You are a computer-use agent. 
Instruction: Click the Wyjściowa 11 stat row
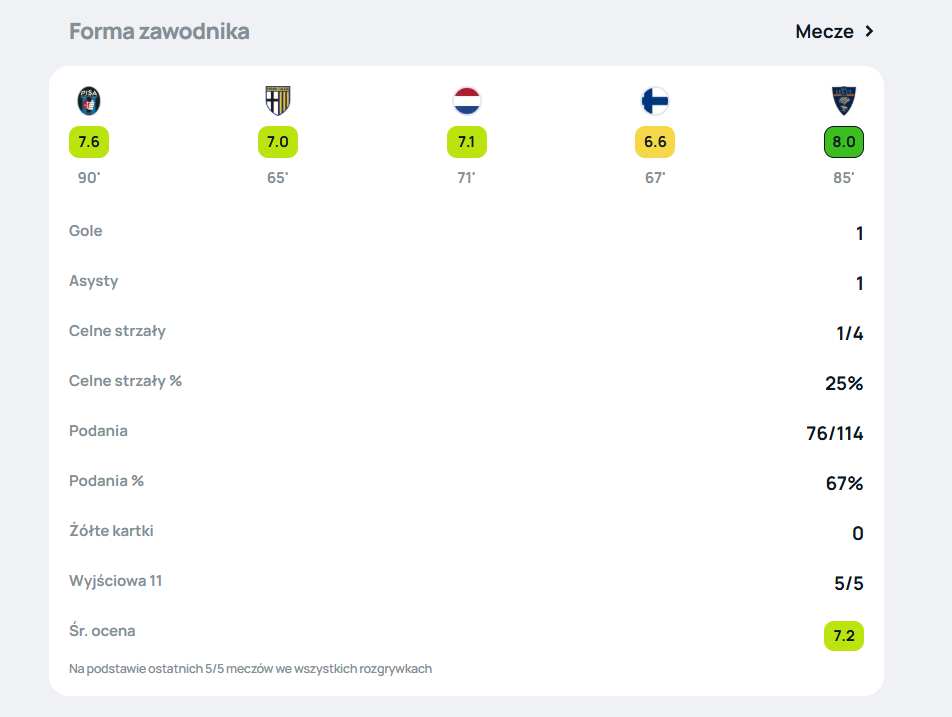coord(466,582)
